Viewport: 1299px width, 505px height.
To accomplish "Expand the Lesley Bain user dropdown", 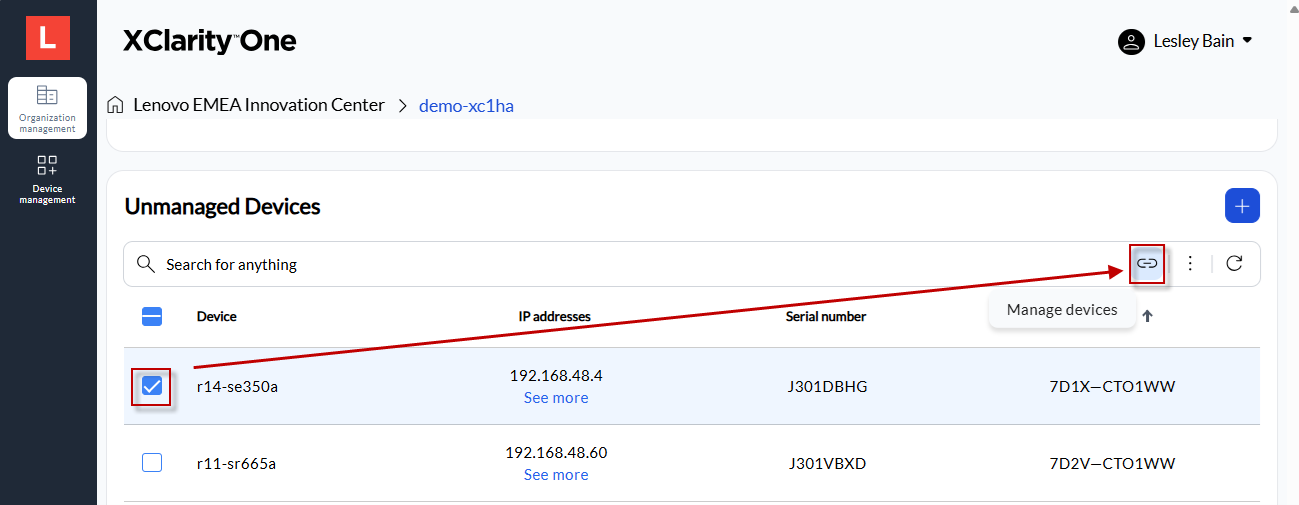I will [1246, 42].
